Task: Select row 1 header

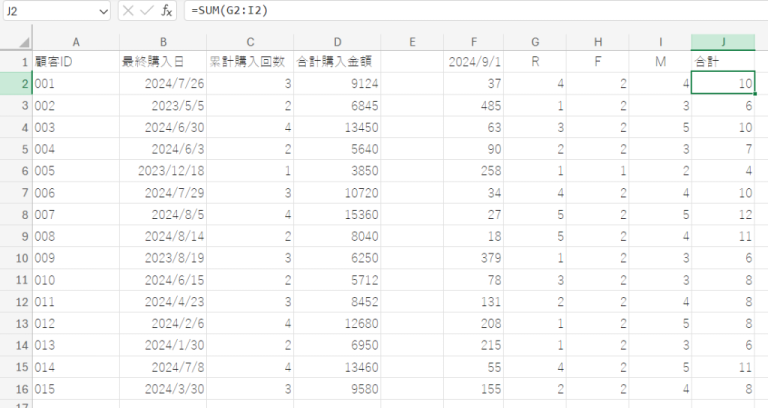Action: point(16,61)
